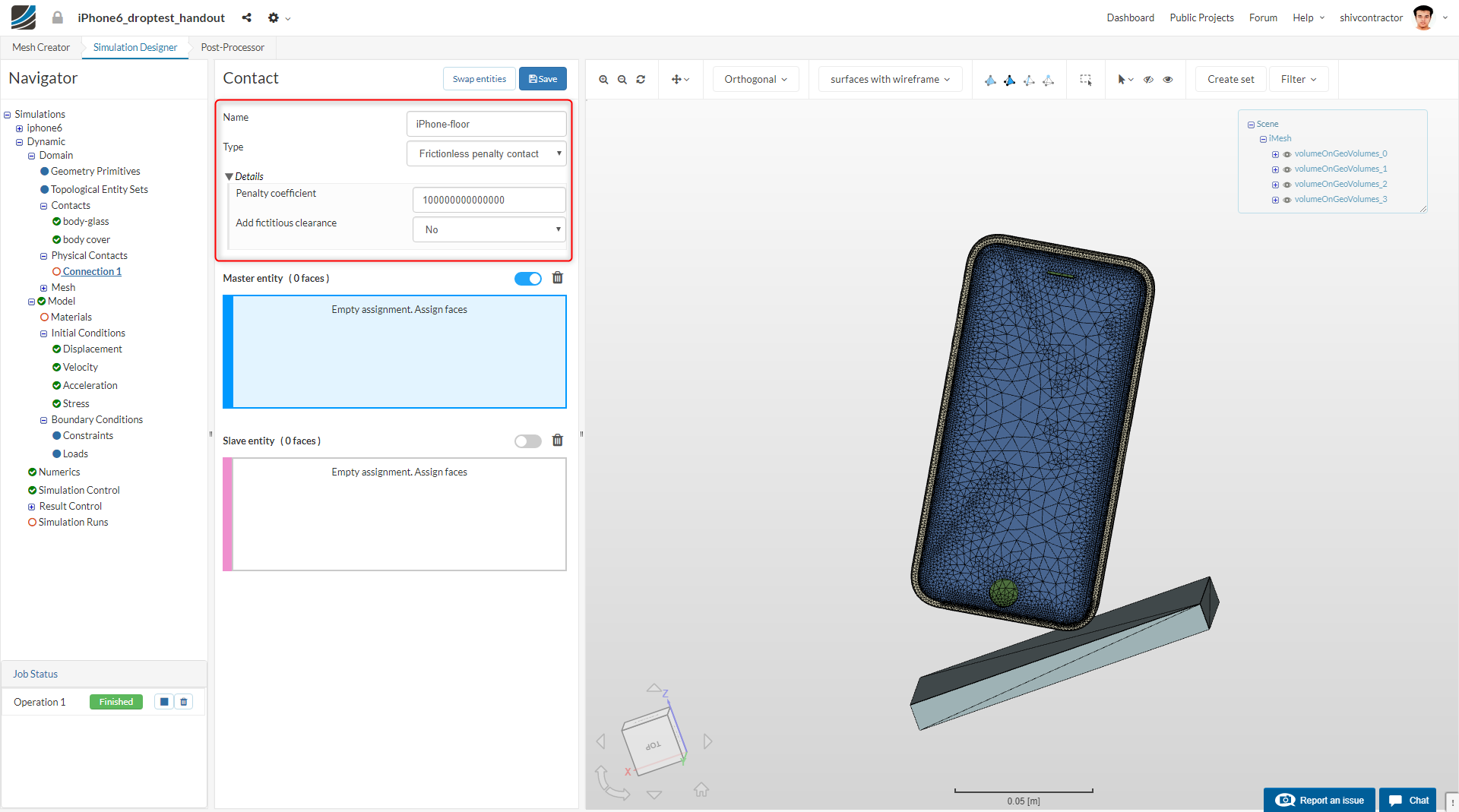Collapse the Details section
This screenshot has width=1459, height=812.
(229, 176)
